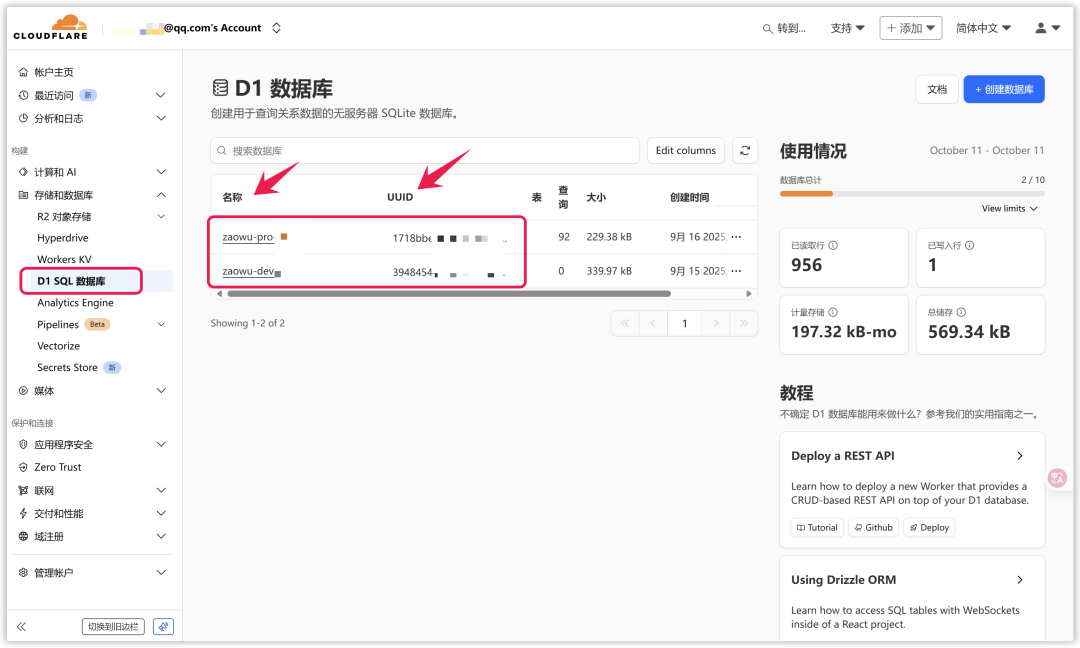Expand 交付和性能 sidebar section
1080x648 pixels.
click(160, 514)
